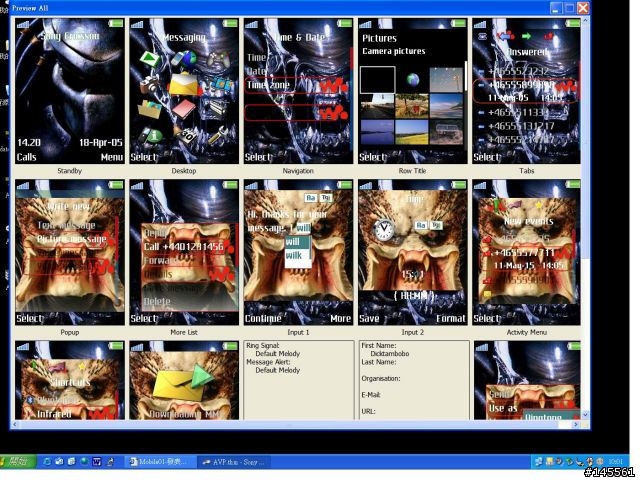This screenshot has height=480, width=640.
Task: Select the Popup preview thumbnail
Action: pos(70,253)
